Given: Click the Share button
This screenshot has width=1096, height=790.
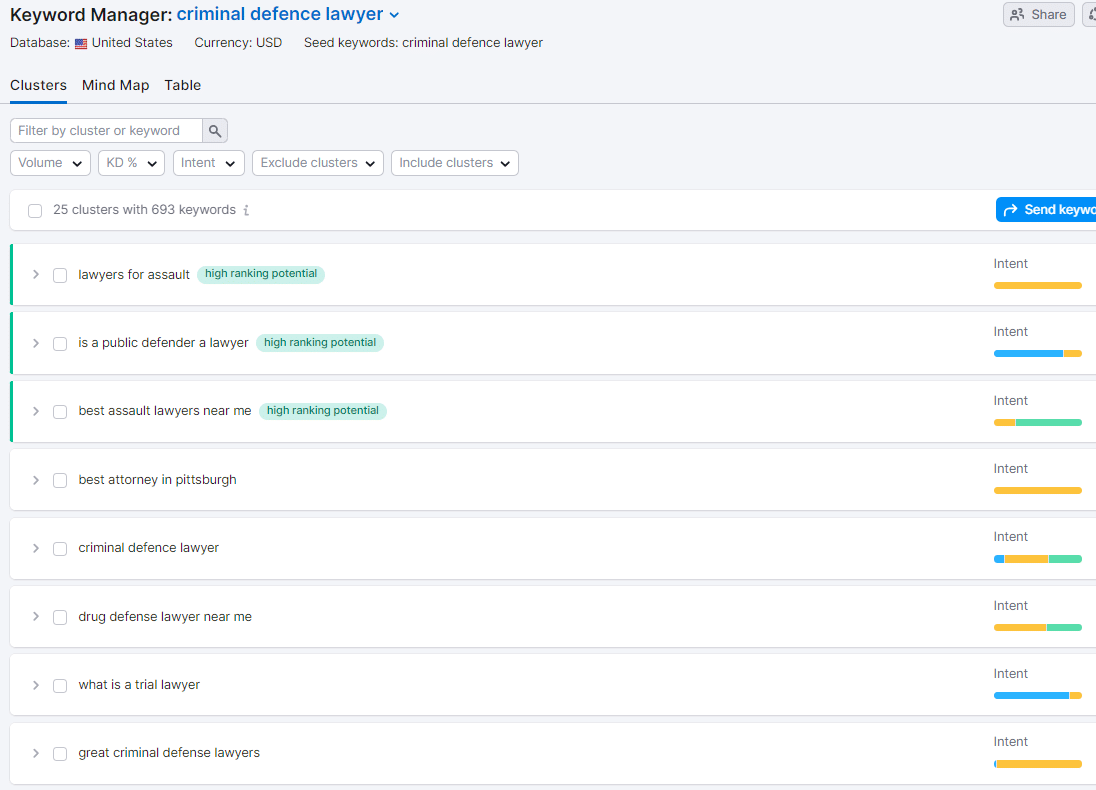Looking at the screenshot, I should click(1038, 14).
